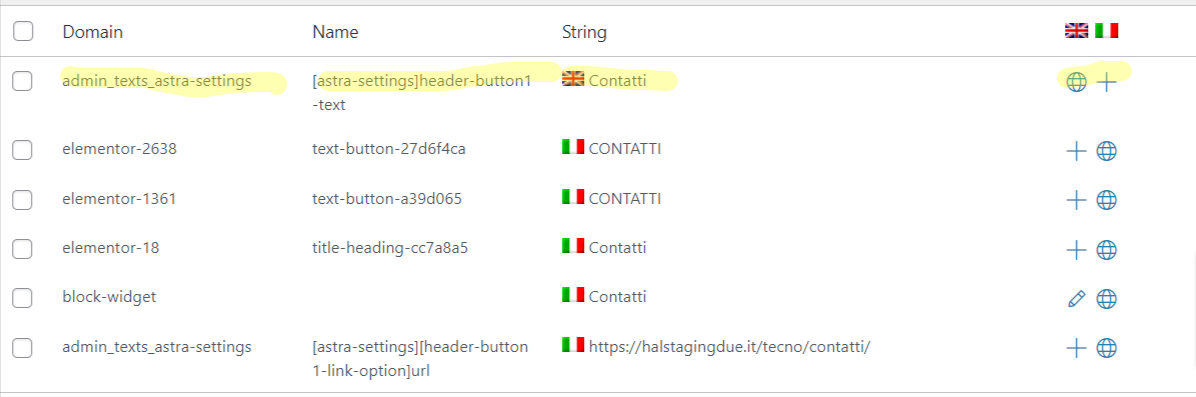Click title-heading-cc7a8a5 name cell
The height and width of the screenshot is (397, 1196).
(x=389, y=248)
